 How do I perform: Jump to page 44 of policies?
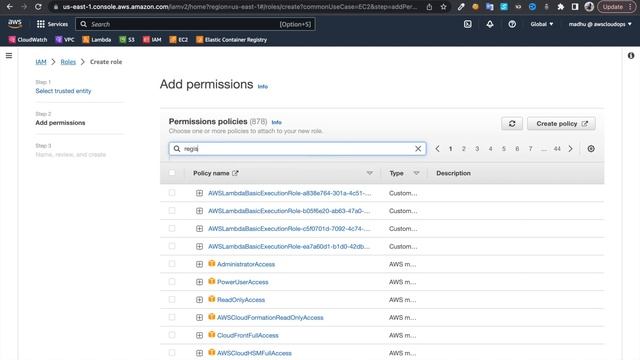click(x=557, y=149)
